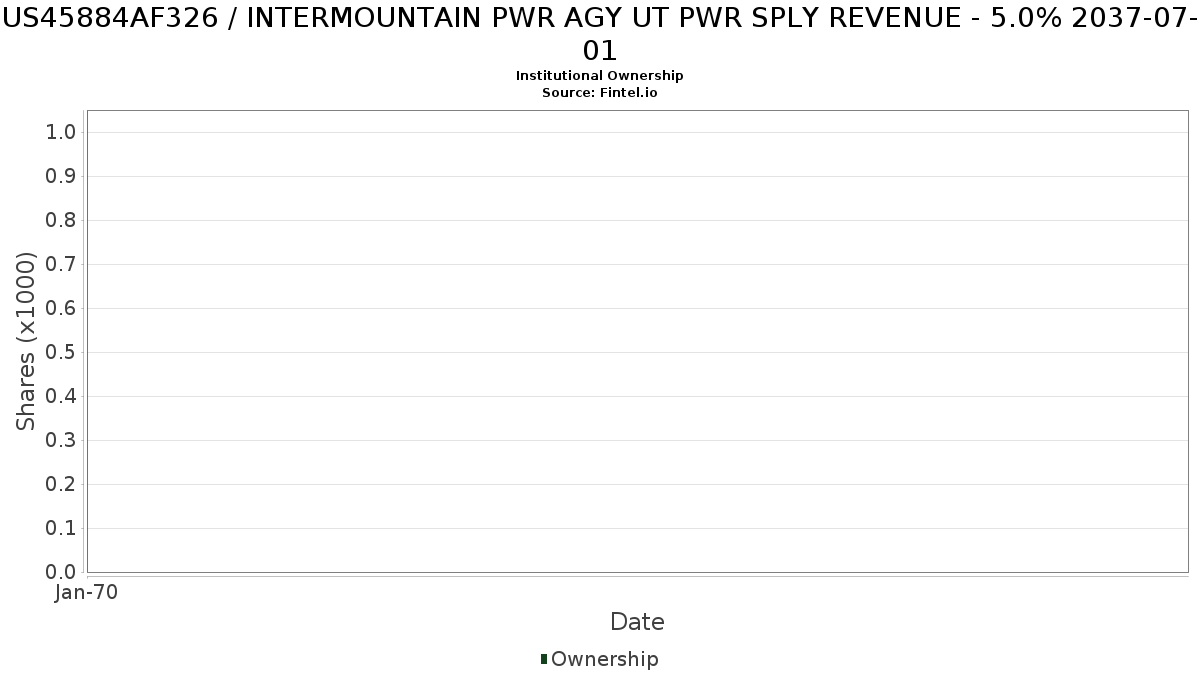The height and width of the screenshot is (675, 1200).
Task: Select the 0.4 y-axis tick label
Action: point(61,397)
